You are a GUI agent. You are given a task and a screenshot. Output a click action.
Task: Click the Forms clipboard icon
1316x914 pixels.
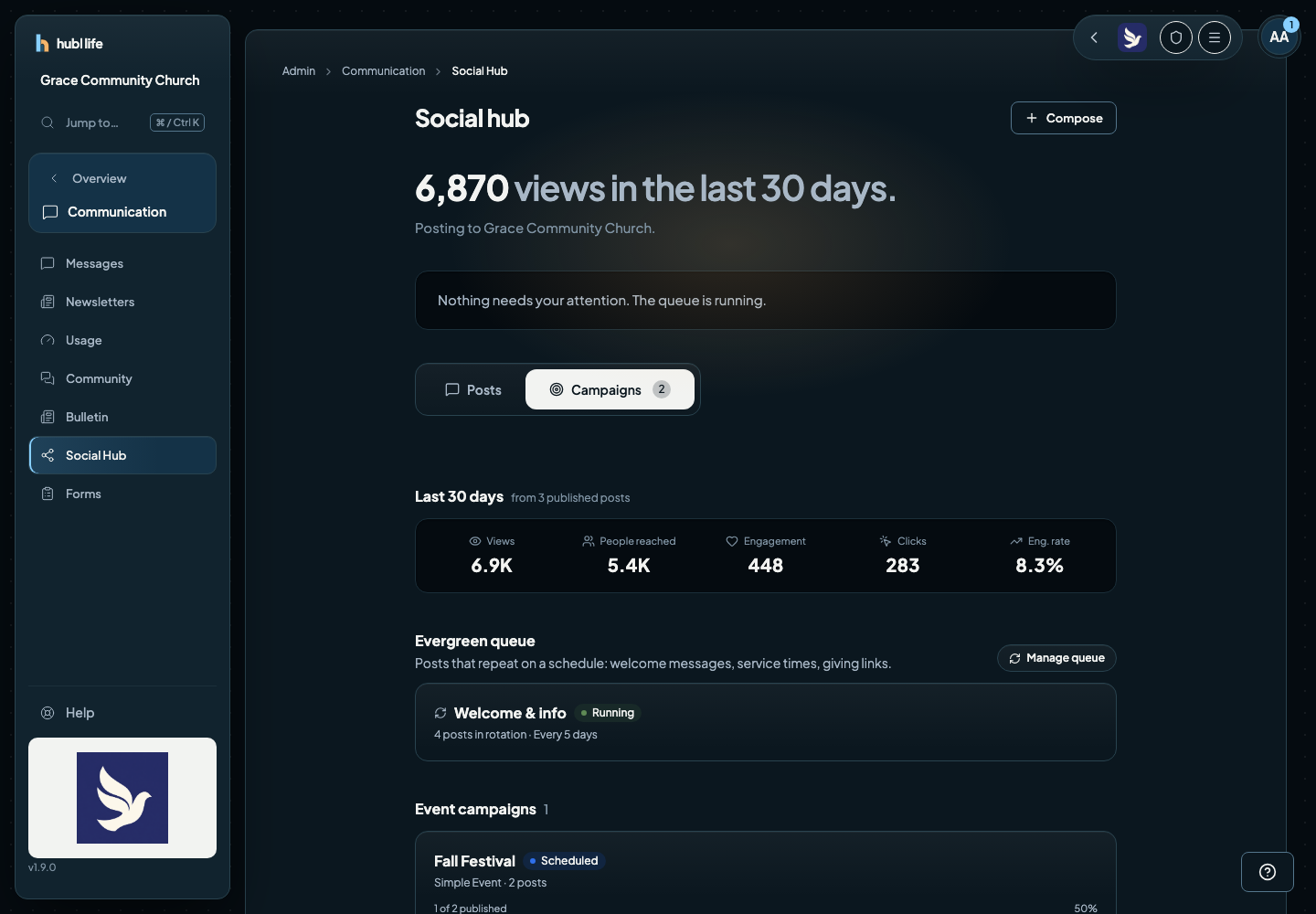tap(48, 494)
